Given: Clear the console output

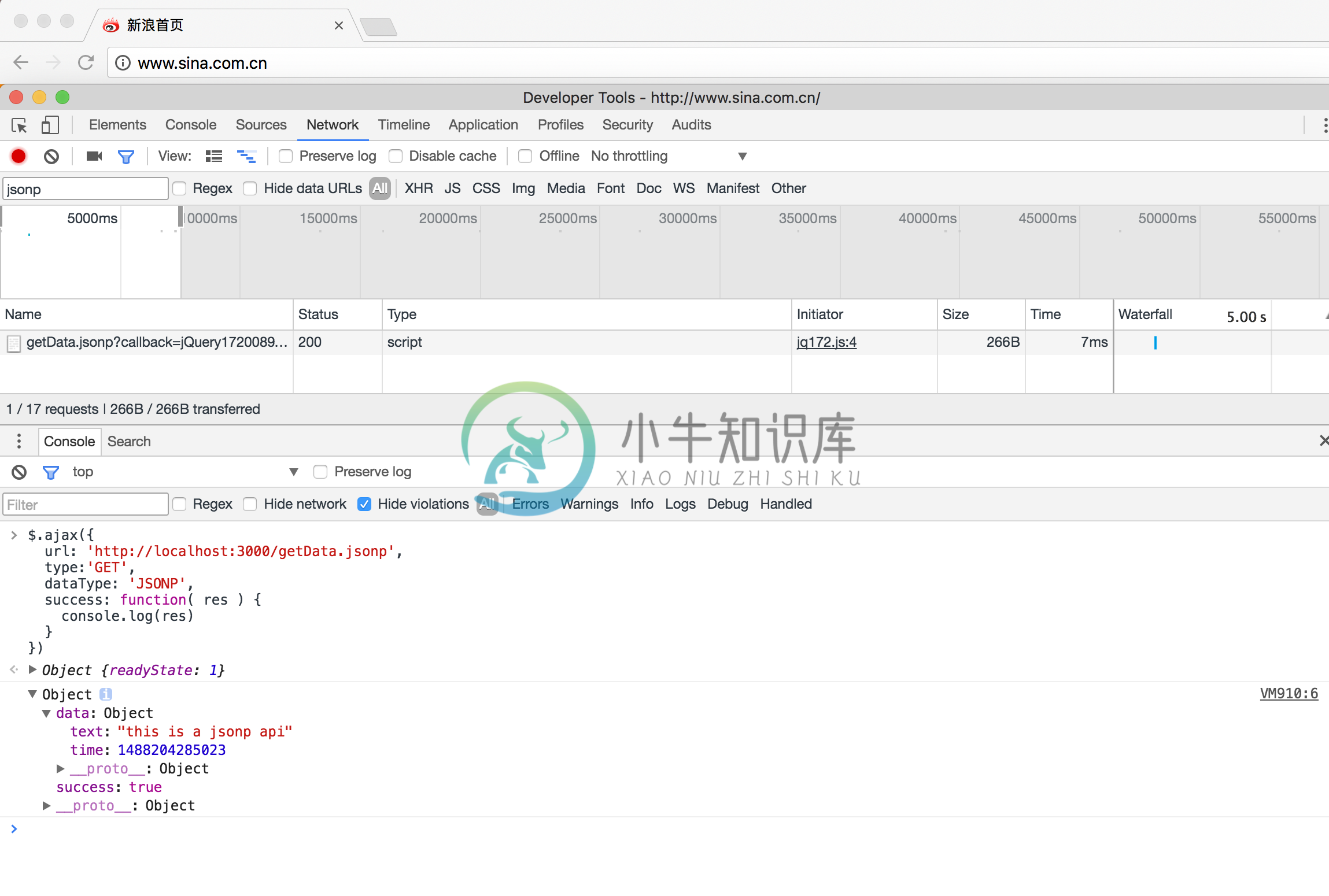Looking at the screenshot, I should point(19,472).
